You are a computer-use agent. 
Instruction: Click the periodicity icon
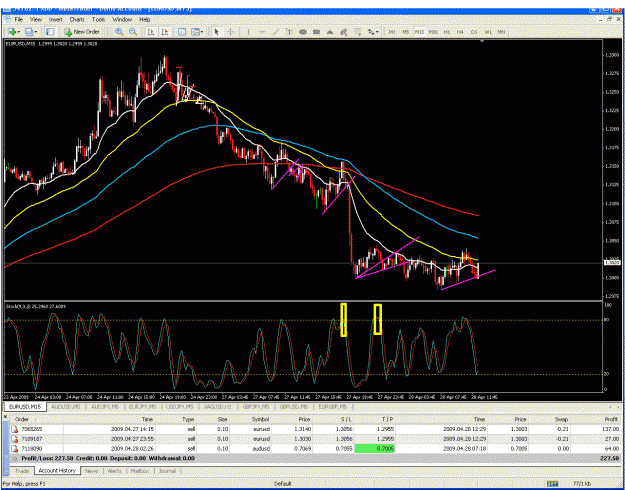pyautogui.click(x=358, y=32)
